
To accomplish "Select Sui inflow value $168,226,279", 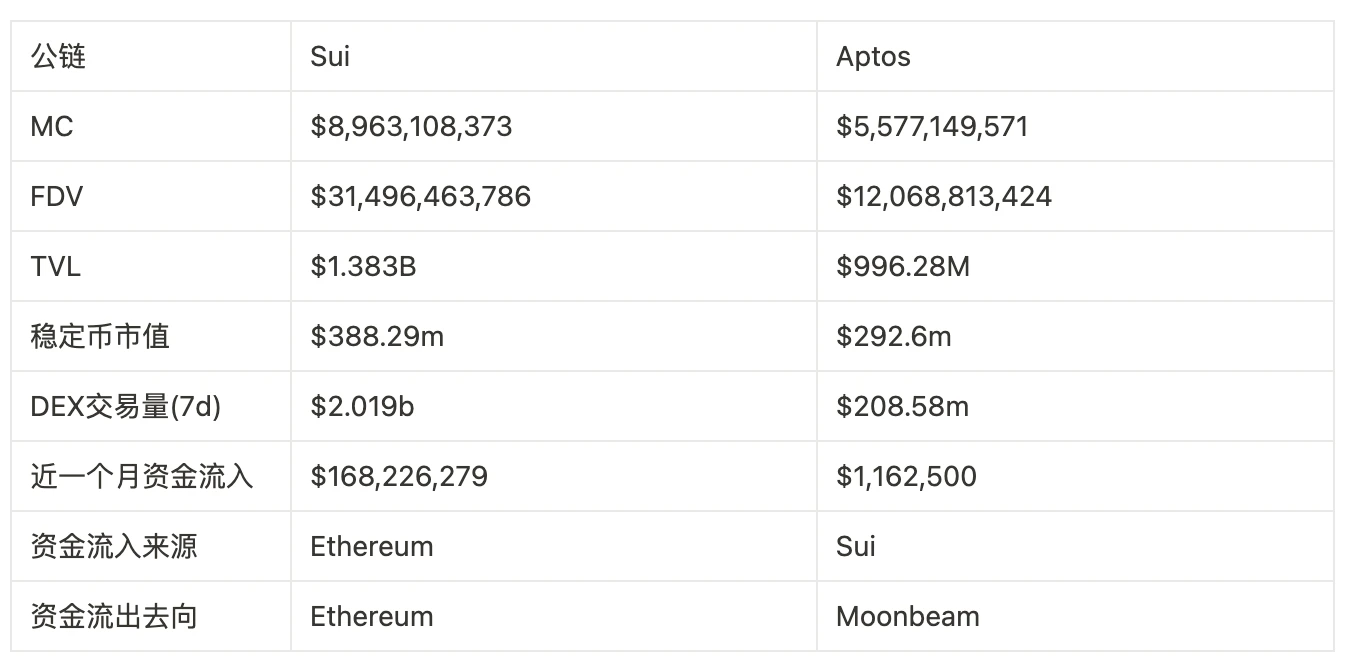I will pos(399,477).
